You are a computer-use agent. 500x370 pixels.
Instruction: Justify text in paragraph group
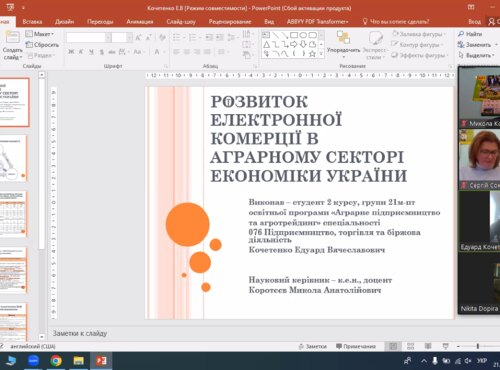click(x=207, y=52)
